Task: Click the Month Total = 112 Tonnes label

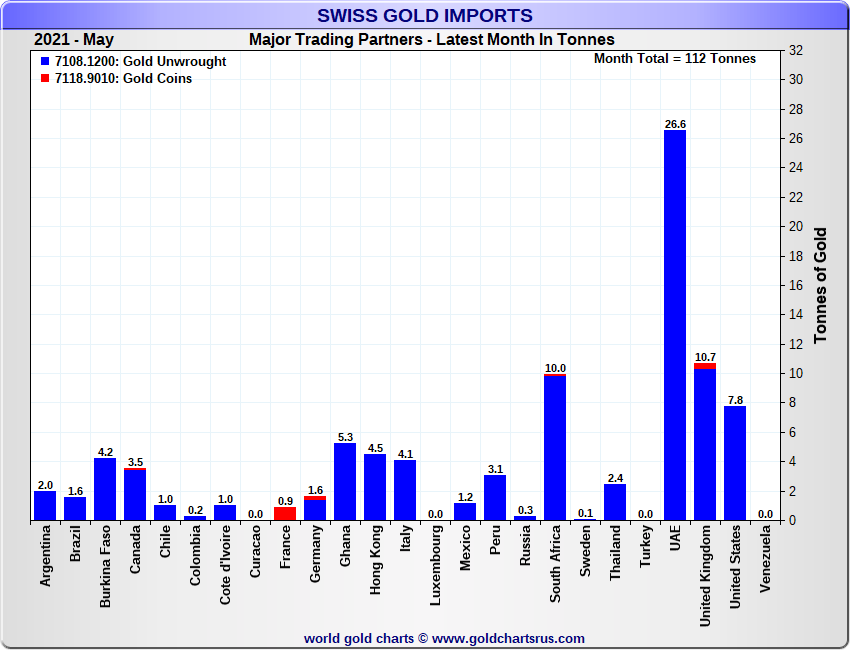Action: click(x=675, y=58)
